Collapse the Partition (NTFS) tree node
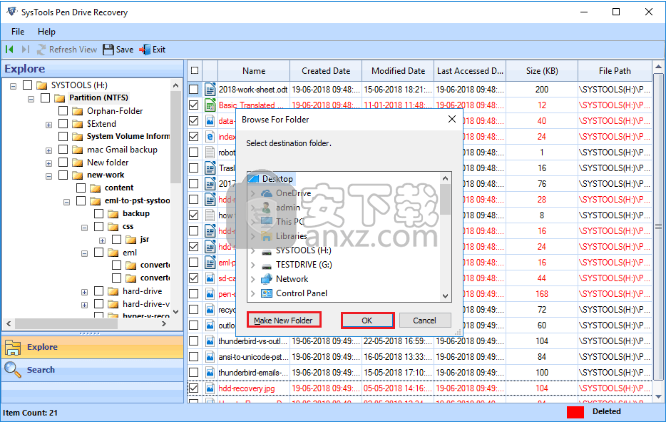Image resolution: width=669 pixels, height=422 pixels. click(31, 99)
